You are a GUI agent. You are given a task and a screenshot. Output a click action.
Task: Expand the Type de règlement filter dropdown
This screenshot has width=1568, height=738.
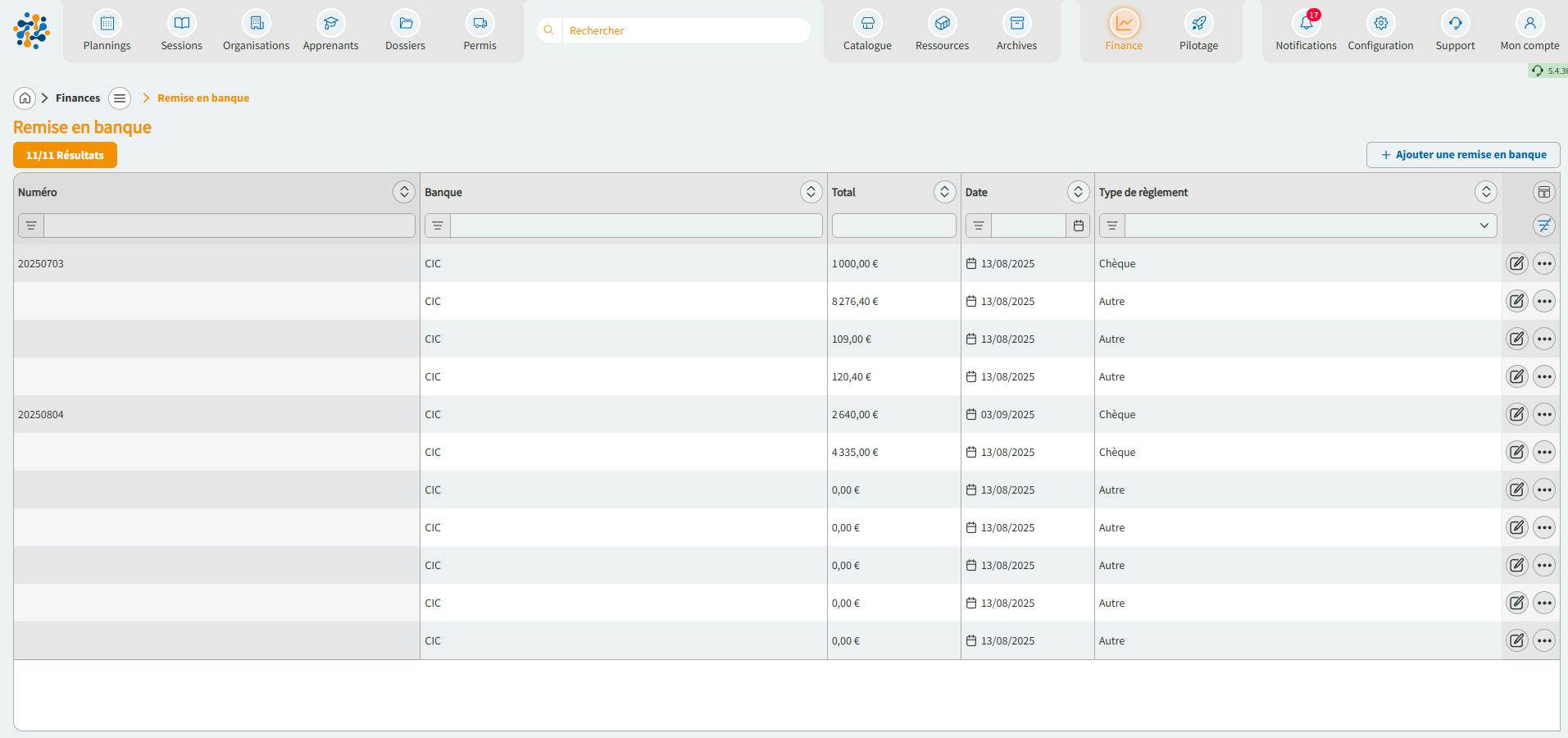point(1484,225)
